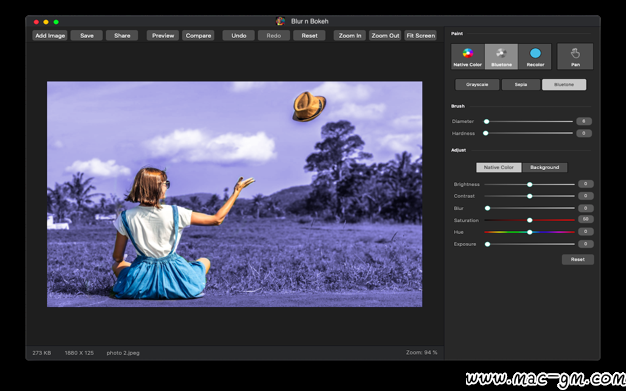
Task: Click the Exposure value field
Action: pos(586,244)
